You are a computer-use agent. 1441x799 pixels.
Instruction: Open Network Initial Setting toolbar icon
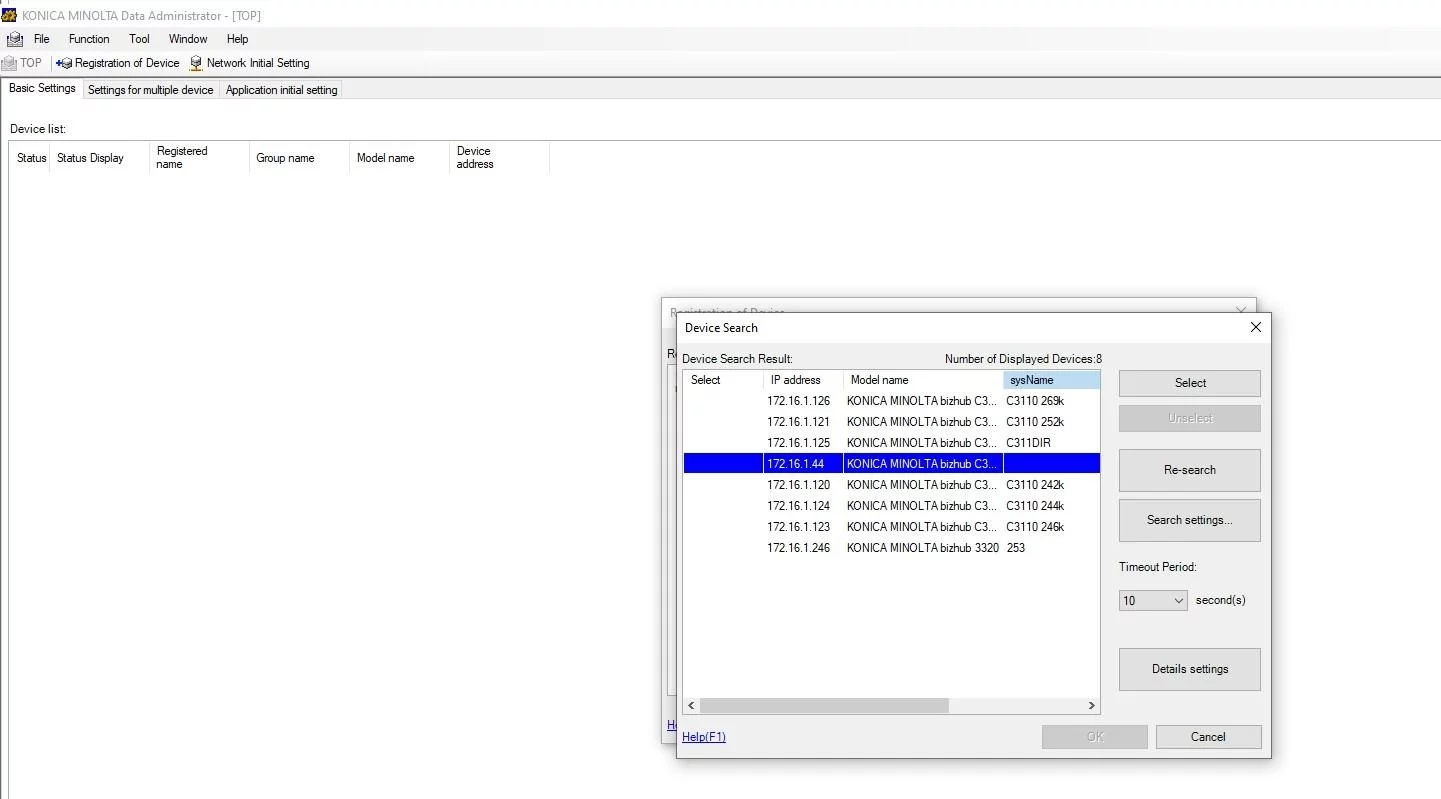196,63
